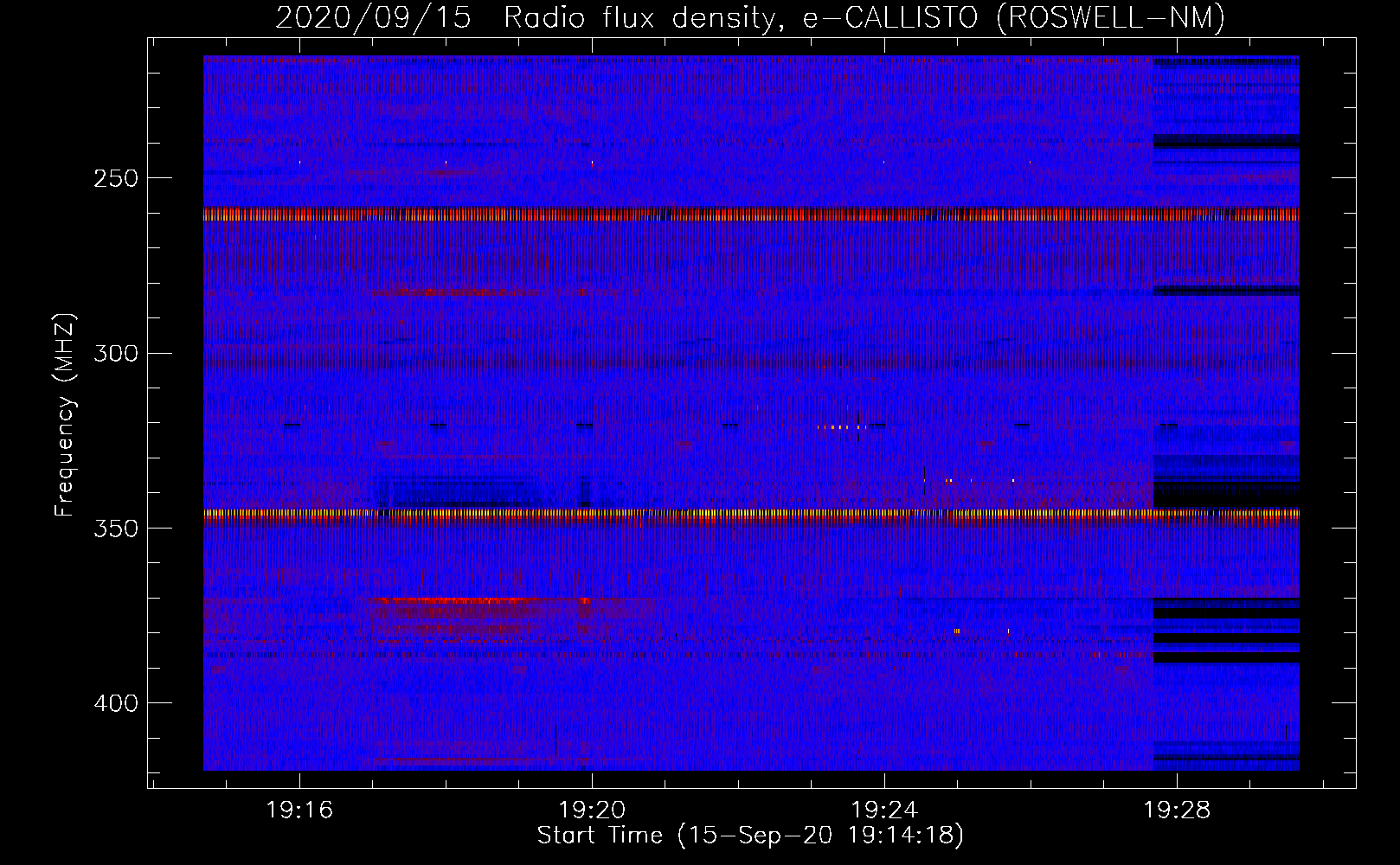Click the 19:24 time tick label
The height and width of the screenshot is (865, 1400).
[x=884, y=811]
